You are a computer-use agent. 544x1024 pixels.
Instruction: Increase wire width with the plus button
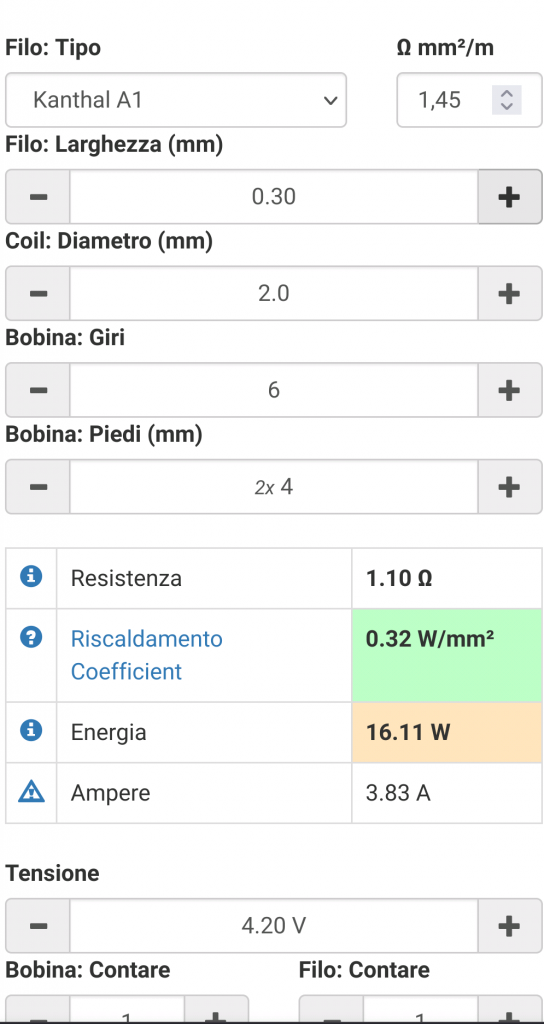509,197
